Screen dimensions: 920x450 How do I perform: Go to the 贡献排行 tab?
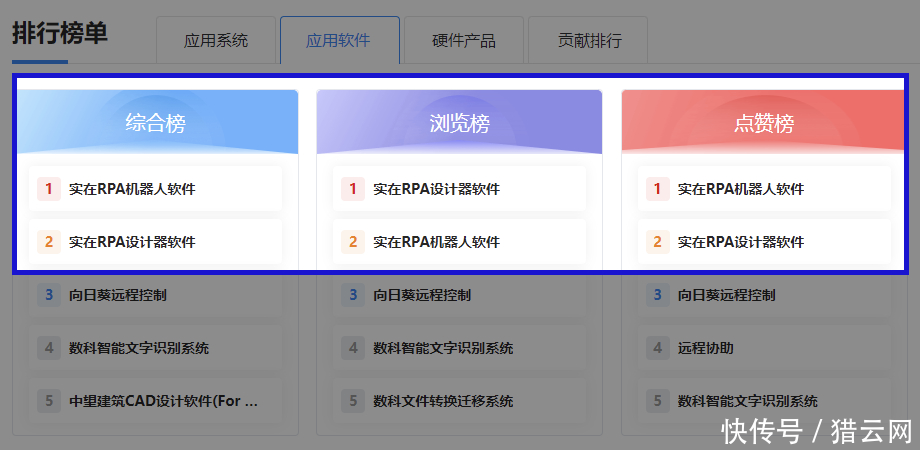coord(588,41)
